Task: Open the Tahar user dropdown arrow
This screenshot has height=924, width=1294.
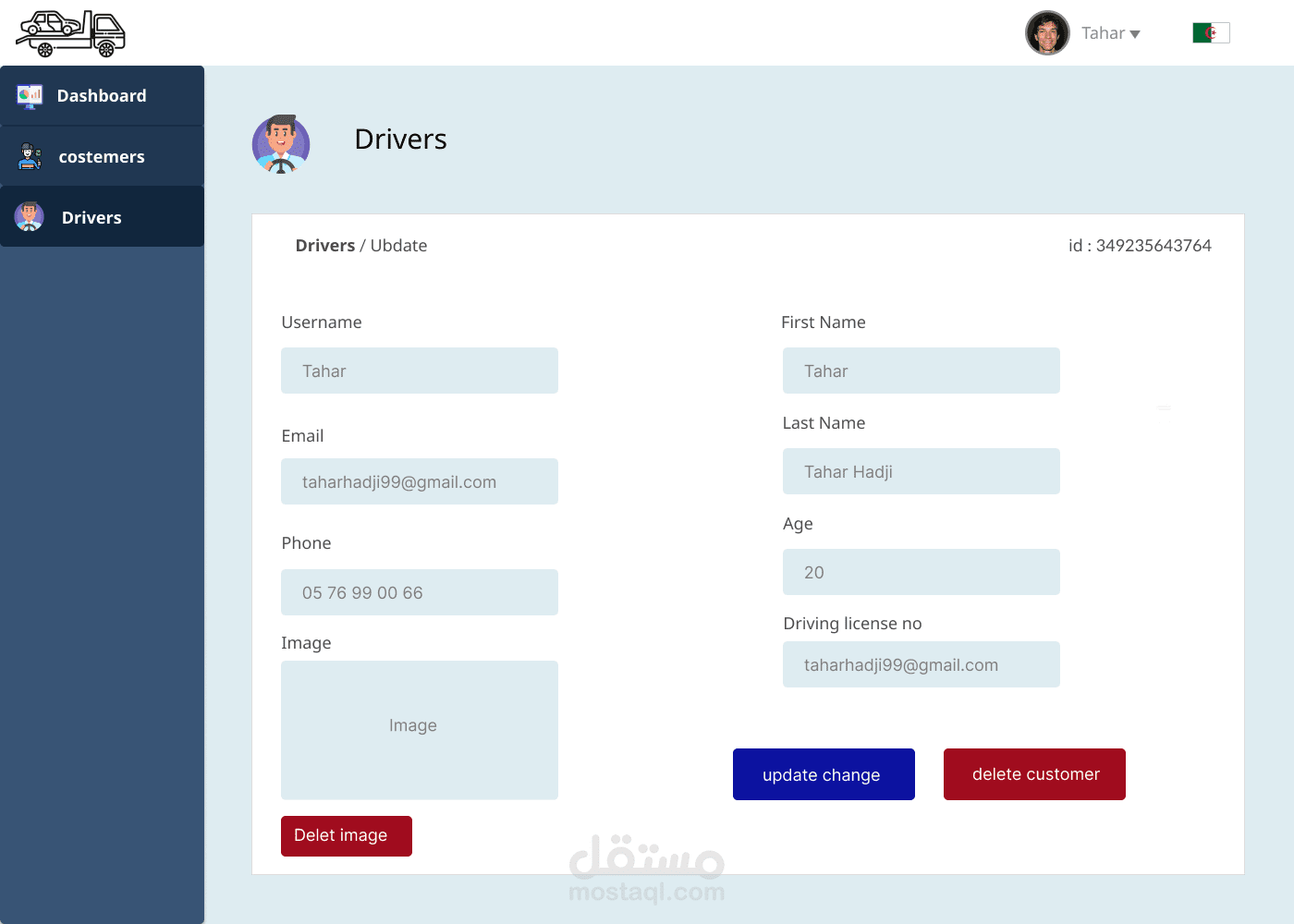Action: [1135, 34]
